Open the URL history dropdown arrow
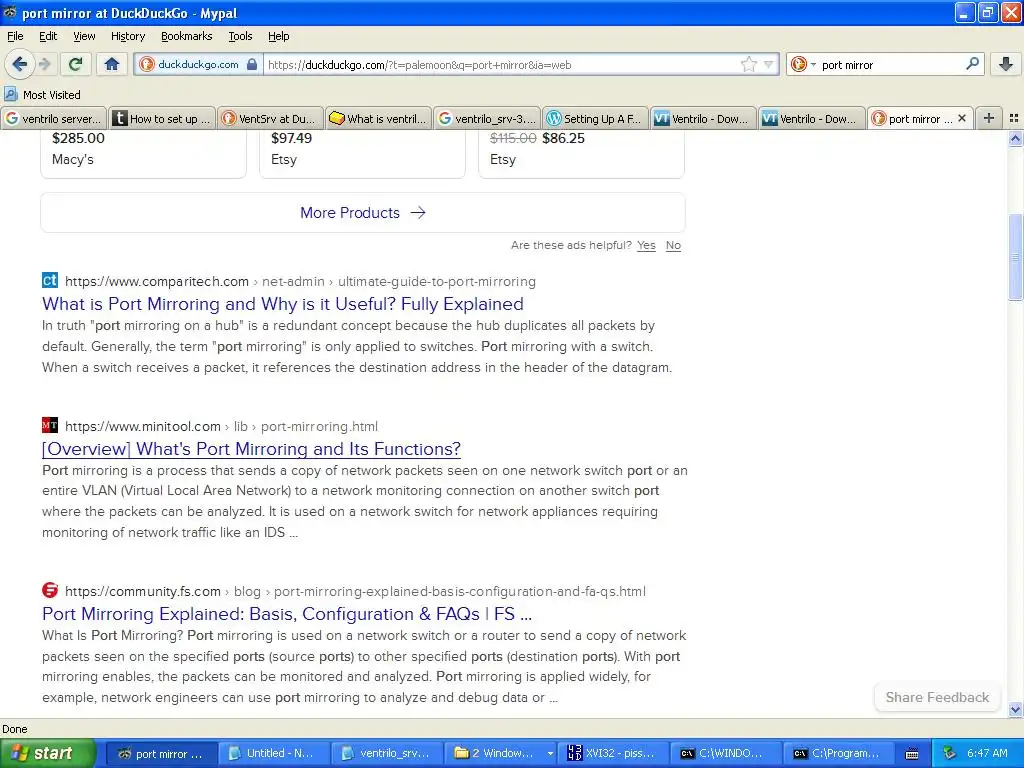This screenshot has width=1024, height=768. (x=769, y=64)
